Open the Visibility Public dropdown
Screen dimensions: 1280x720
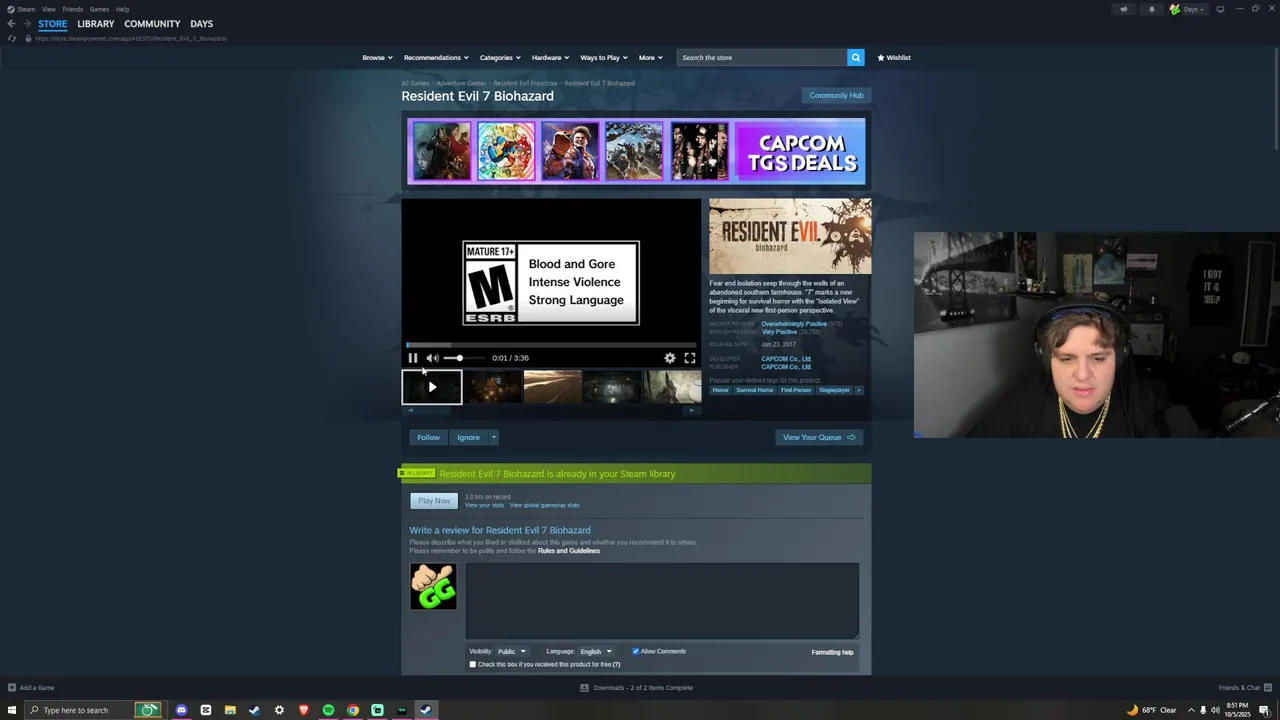511,652
